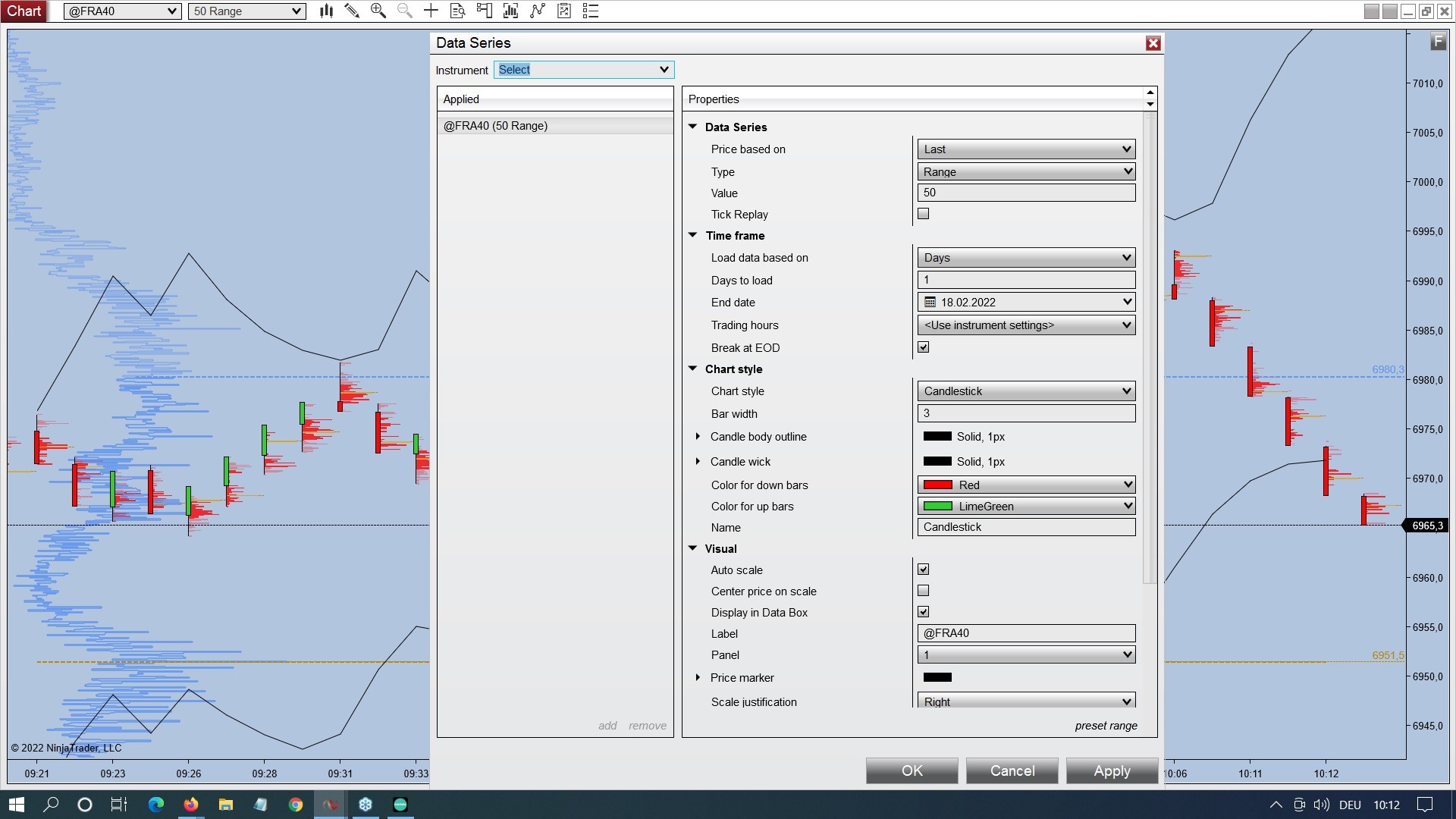This screenshot has height=819, width=1456.
Task: Enable the Tick Replay checkbox
Action: [923, 214]
